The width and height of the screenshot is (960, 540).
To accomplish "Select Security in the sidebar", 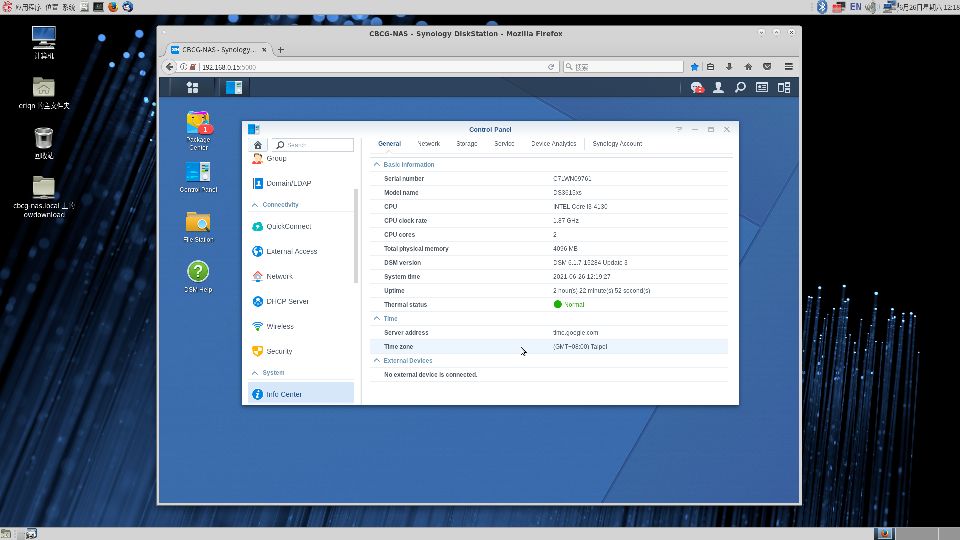I will tap(279, 351).
